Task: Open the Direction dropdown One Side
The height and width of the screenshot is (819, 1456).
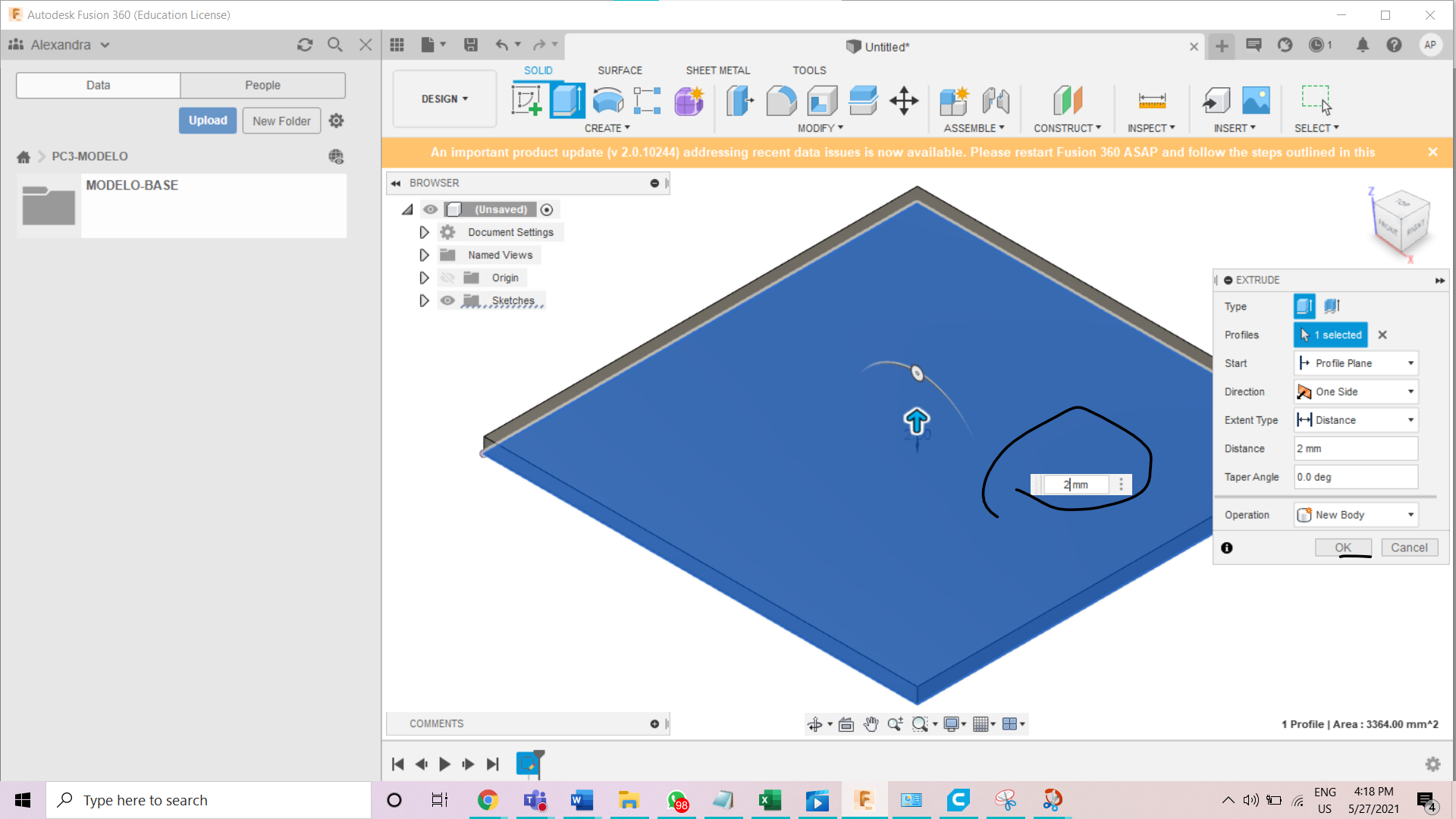Action: (x=1356, y=392)
